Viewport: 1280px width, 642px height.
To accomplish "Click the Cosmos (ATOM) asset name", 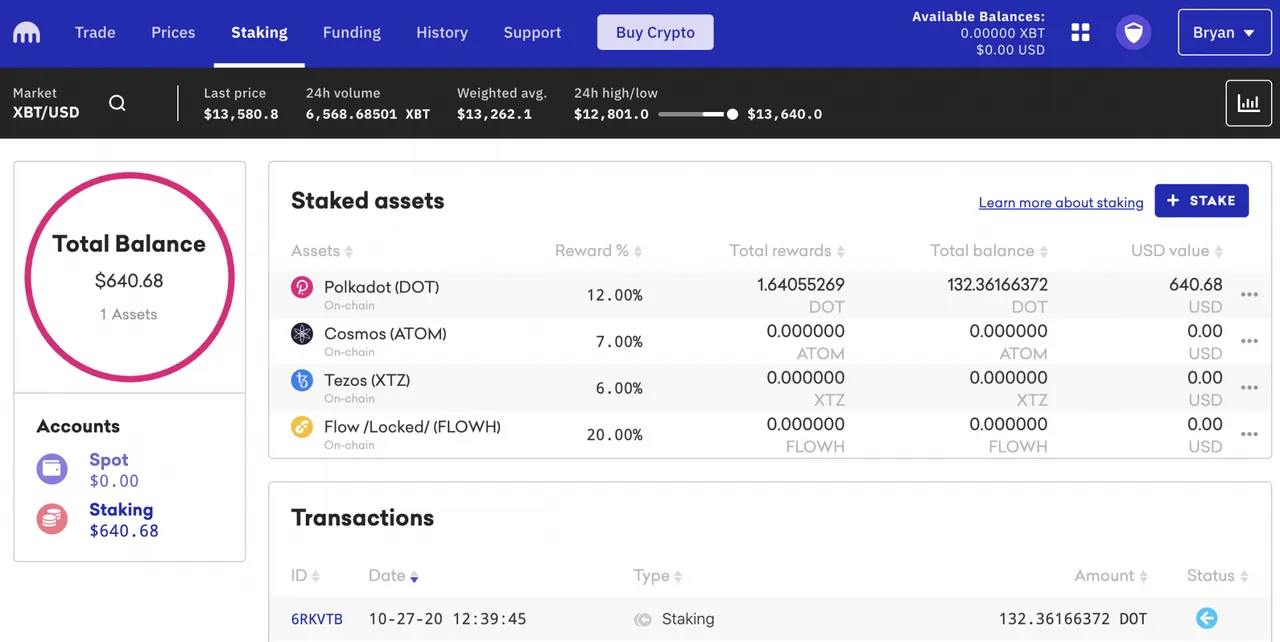I will (x=385, y=334).
